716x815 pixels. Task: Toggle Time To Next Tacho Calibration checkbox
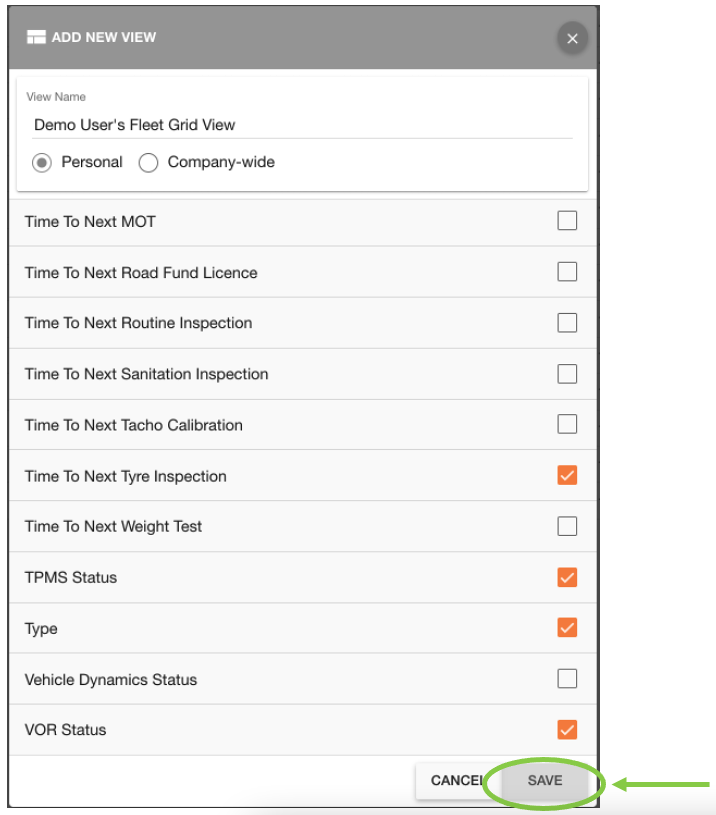click(567, 425)
